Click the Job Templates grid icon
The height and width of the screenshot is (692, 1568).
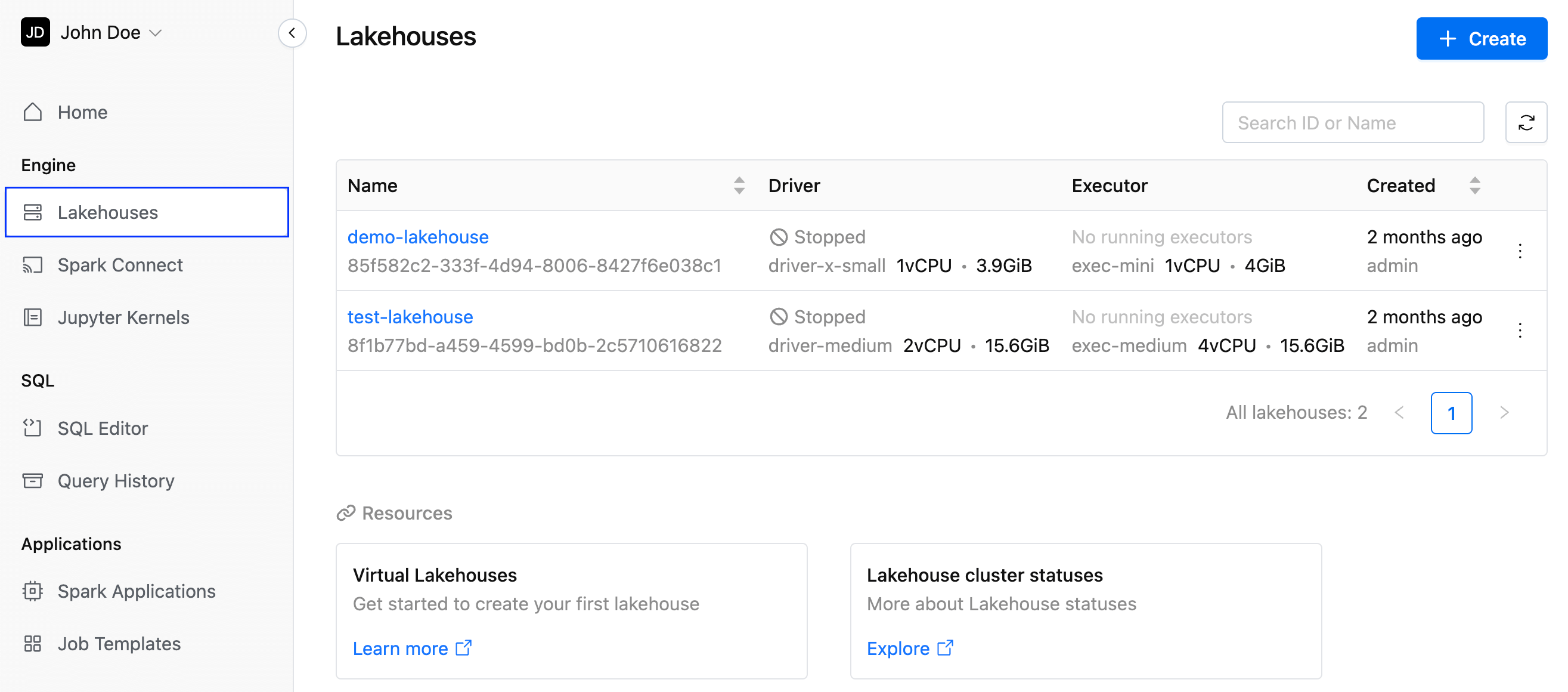tap(32, 643)
